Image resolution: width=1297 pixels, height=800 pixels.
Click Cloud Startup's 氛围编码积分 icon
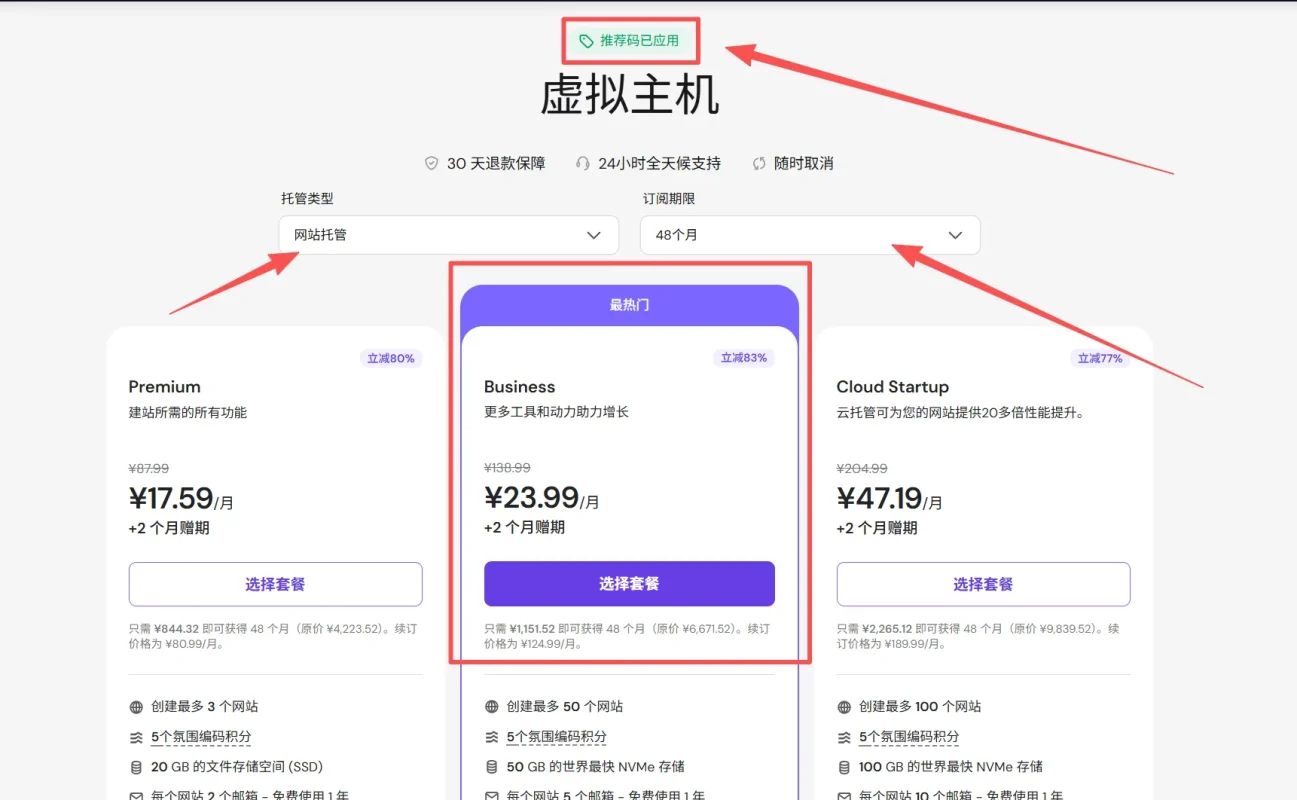844,737
